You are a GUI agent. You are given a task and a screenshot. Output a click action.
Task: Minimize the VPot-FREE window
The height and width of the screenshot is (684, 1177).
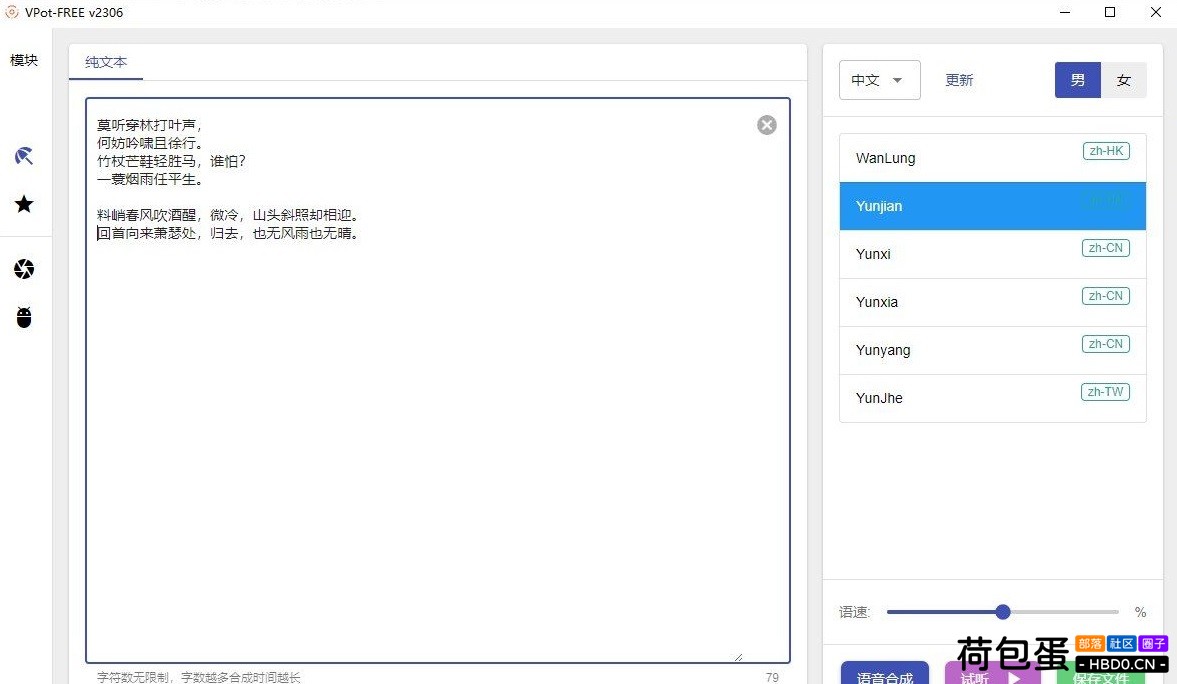pyautogui.click(x=1064, y=12)
